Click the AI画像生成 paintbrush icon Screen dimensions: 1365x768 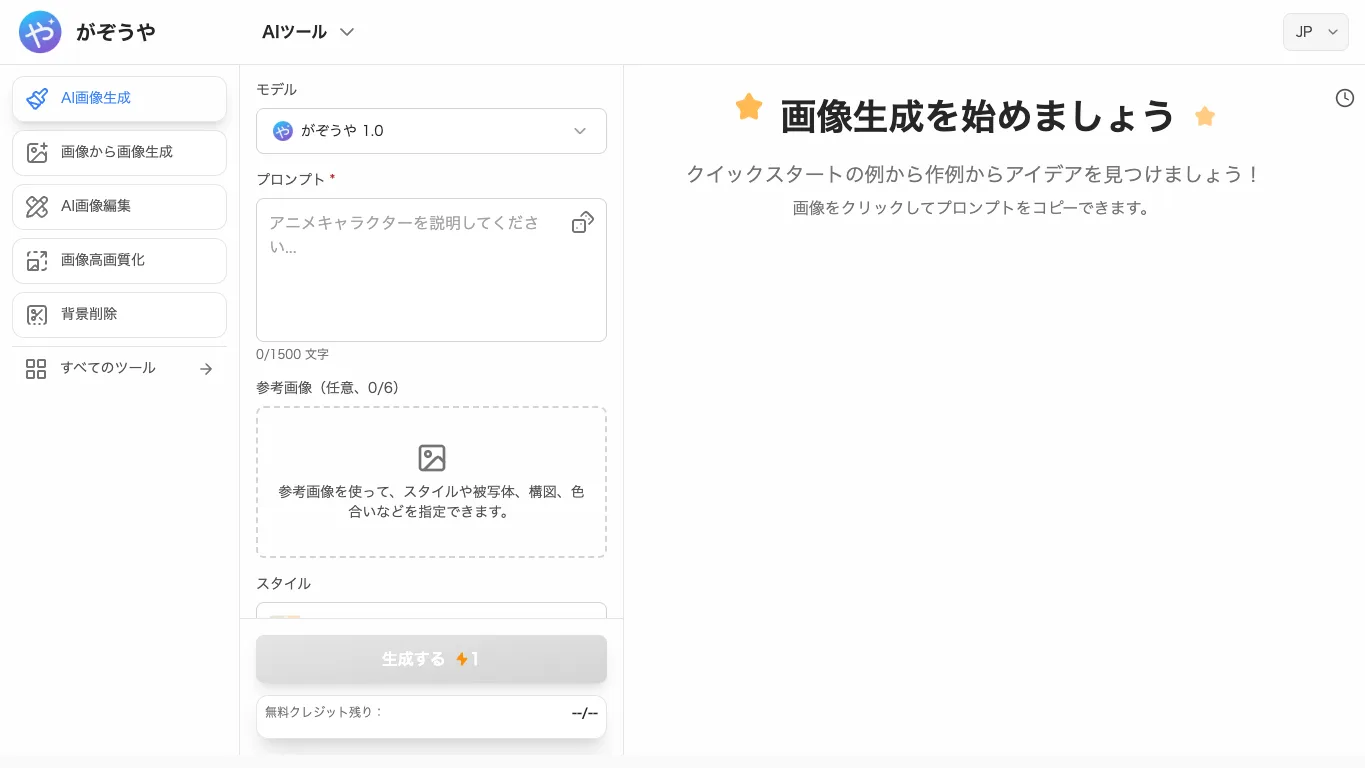point(37,98)
